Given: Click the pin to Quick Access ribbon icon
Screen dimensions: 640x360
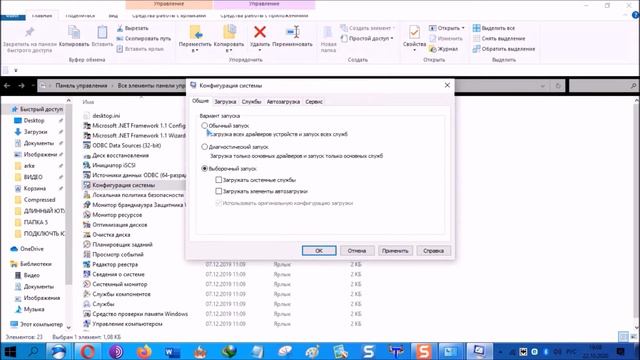Looking at the screenshot, I should pos(29,32).
